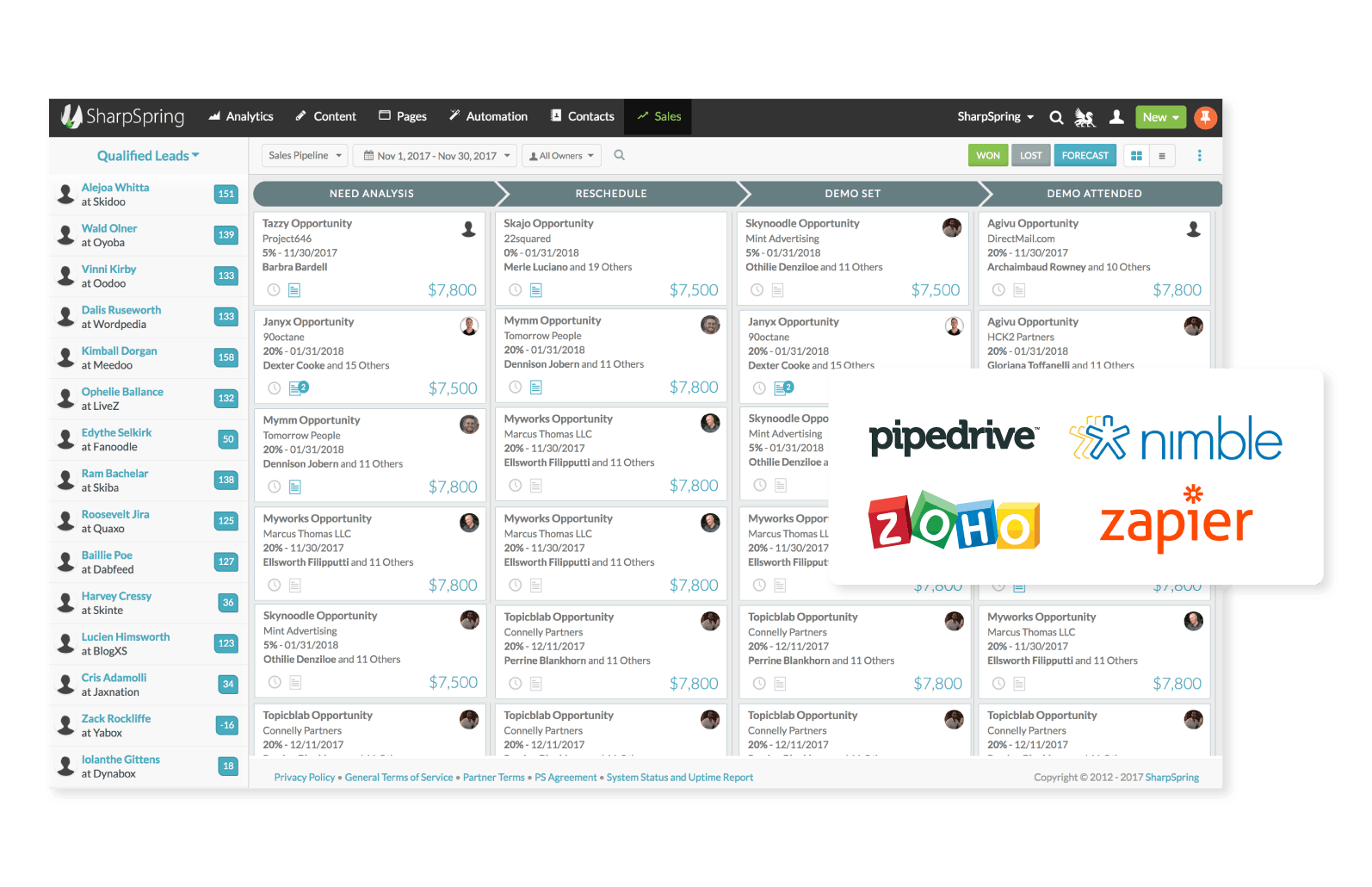Open lead Wald Olner
1372x887 pixels.
click(109, 229)
